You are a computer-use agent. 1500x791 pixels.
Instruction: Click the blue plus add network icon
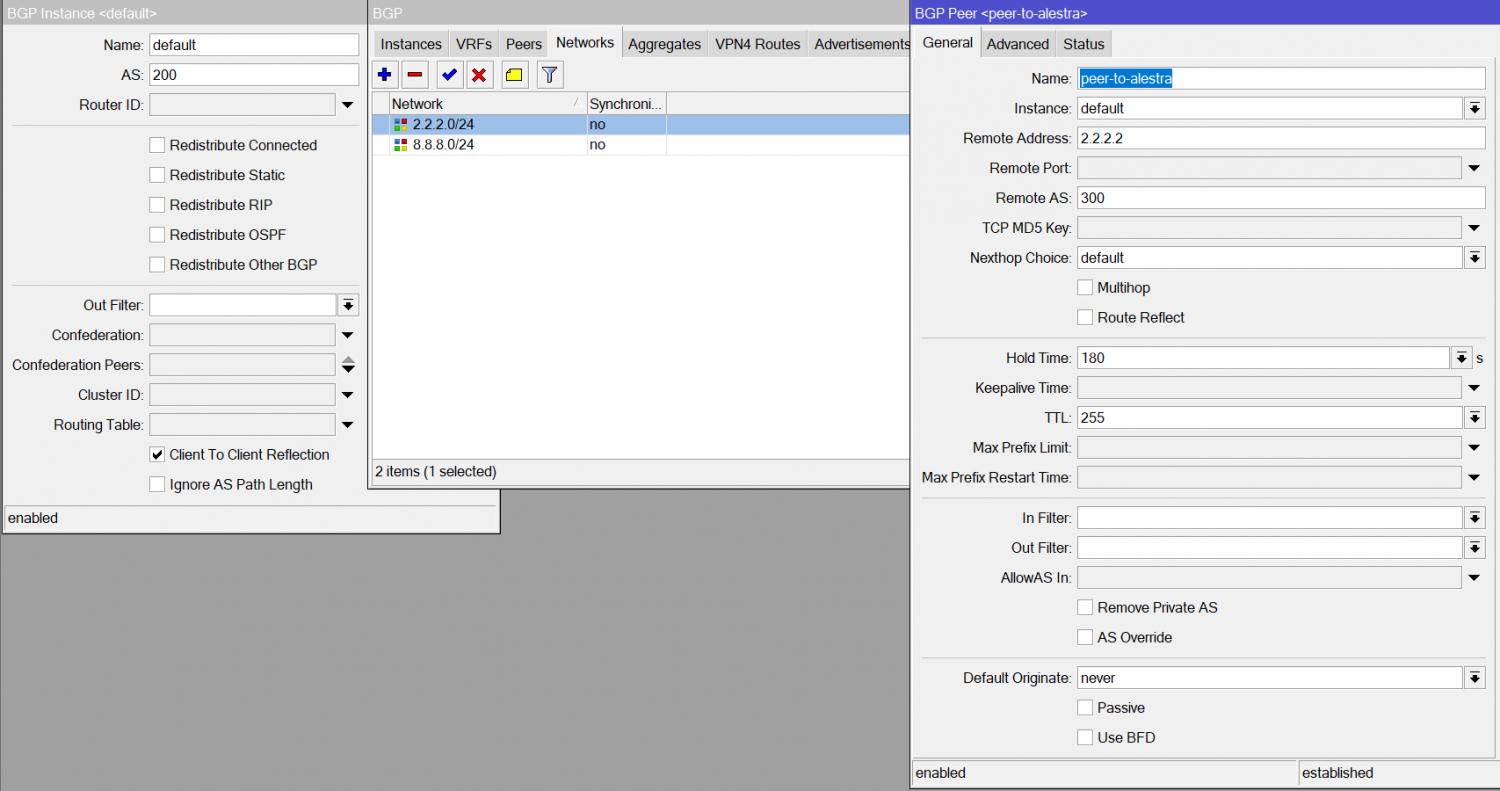coord(384,75)
